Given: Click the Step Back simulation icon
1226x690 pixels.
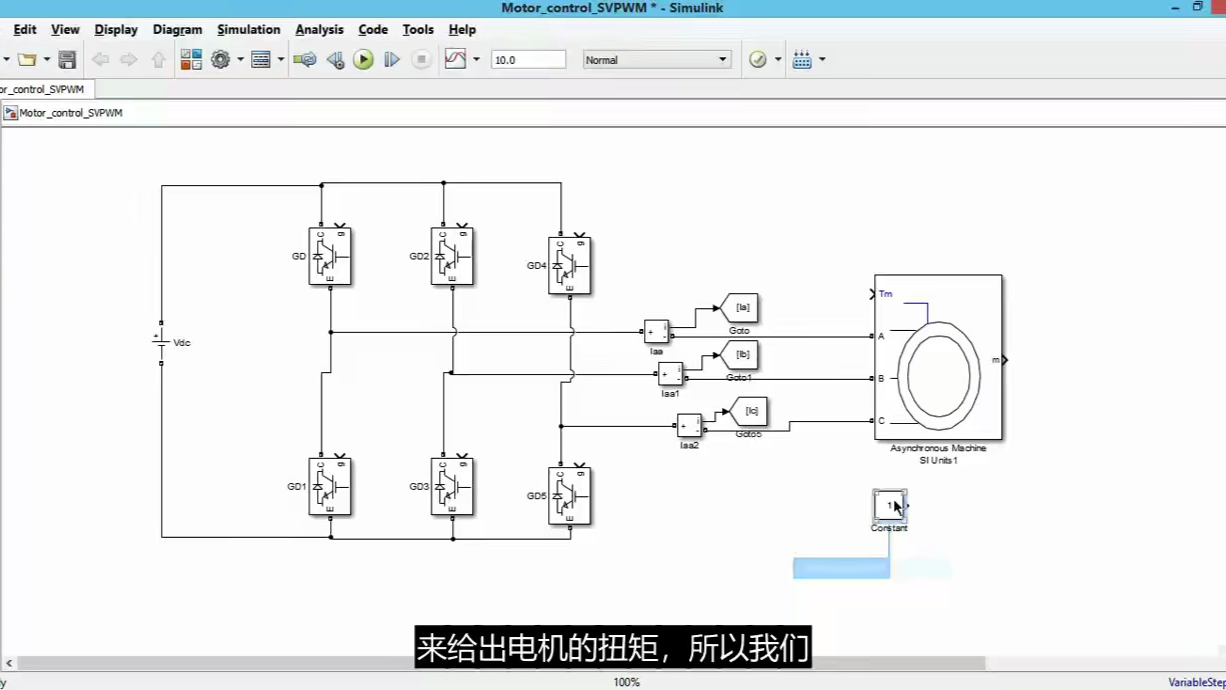Looking at the screenshot, I should [x=334, y=59].
